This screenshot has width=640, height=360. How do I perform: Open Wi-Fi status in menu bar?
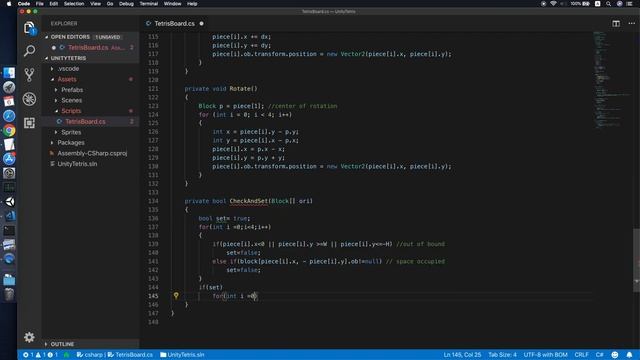pyautogui.click(x=553, y=4)
